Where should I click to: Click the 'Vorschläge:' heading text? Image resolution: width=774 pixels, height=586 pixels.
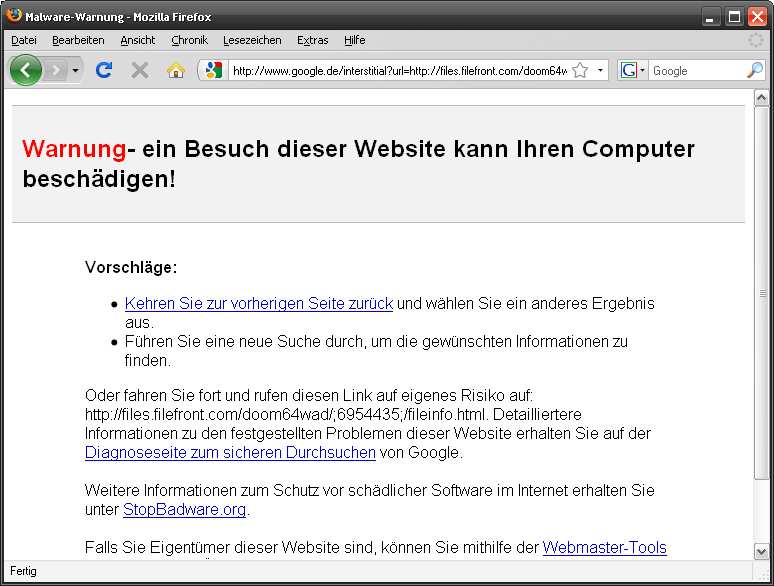coord(131,267)
